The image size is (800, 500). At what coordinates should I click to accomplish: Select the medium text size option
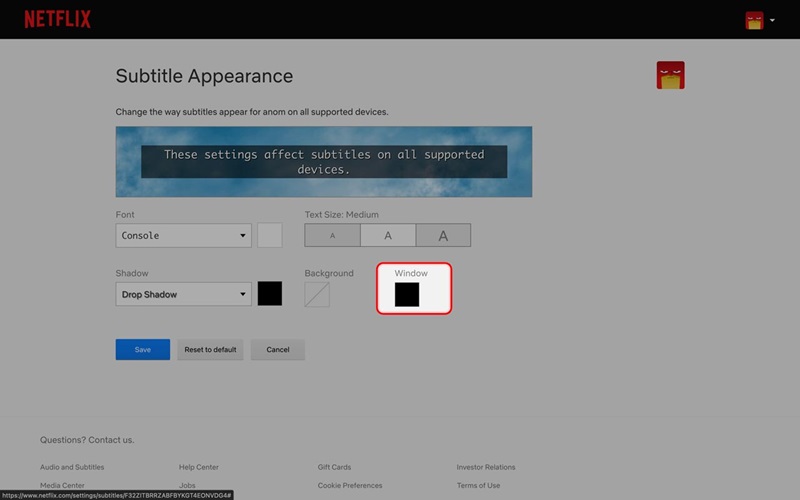click(x=387, y=236)
